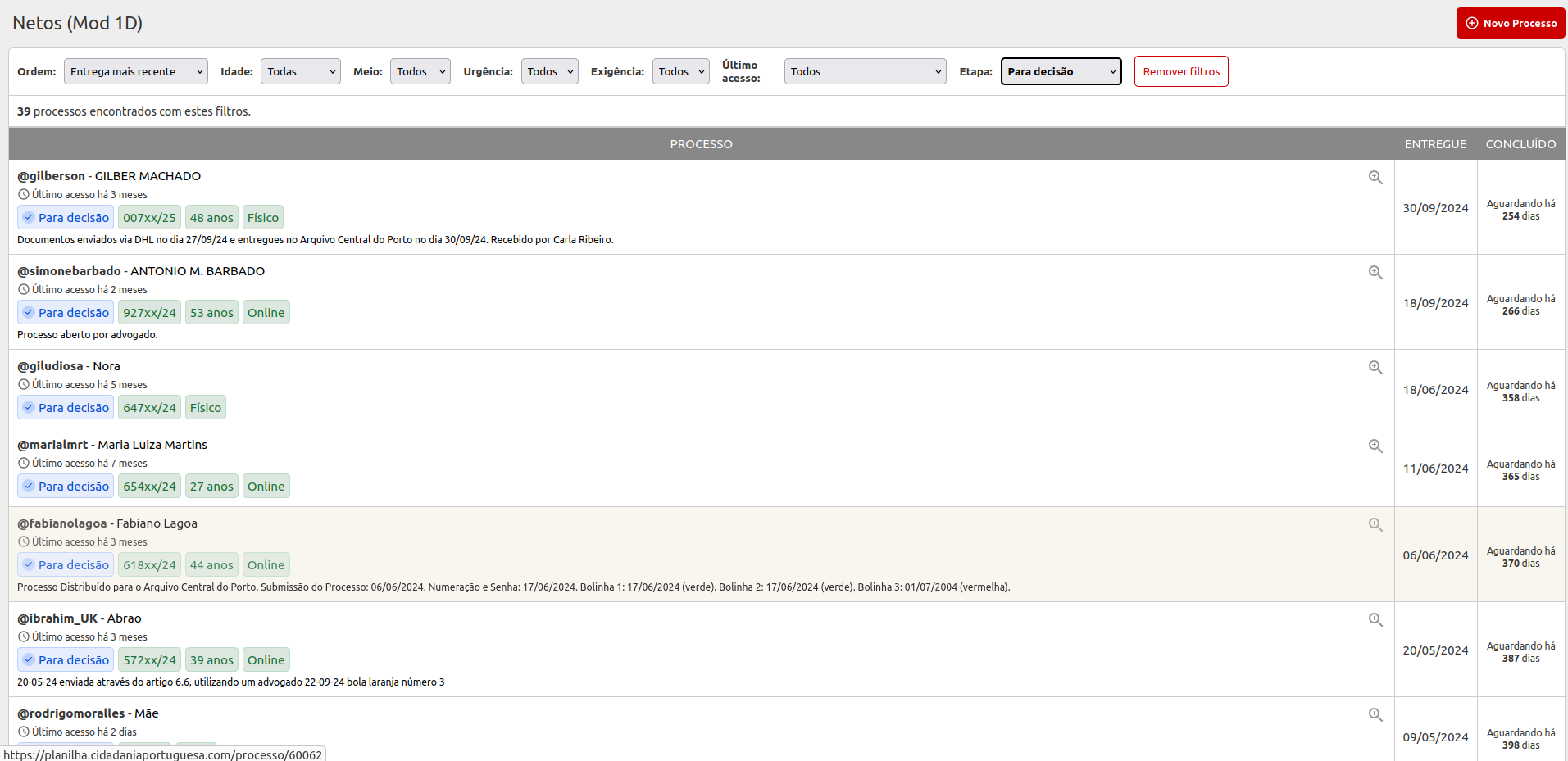Click the 'Físico' tag on @giludiosa

pyautogui.click(x=205, y=408)
